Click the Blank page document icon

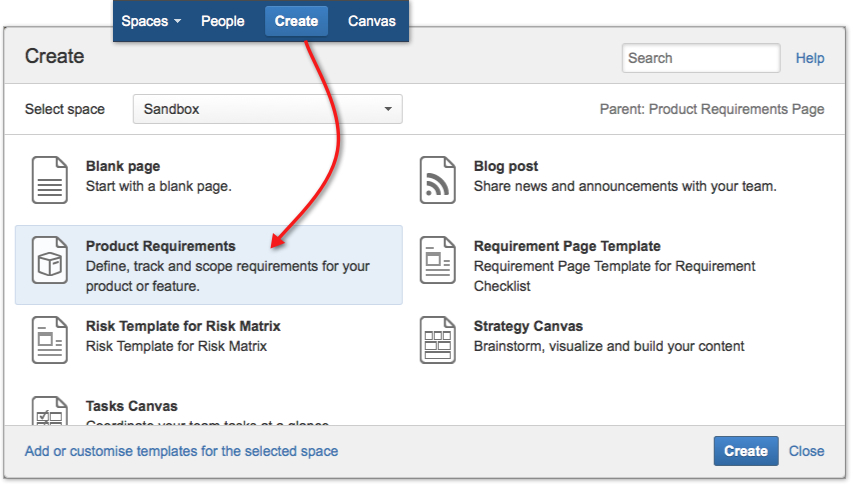50,180
